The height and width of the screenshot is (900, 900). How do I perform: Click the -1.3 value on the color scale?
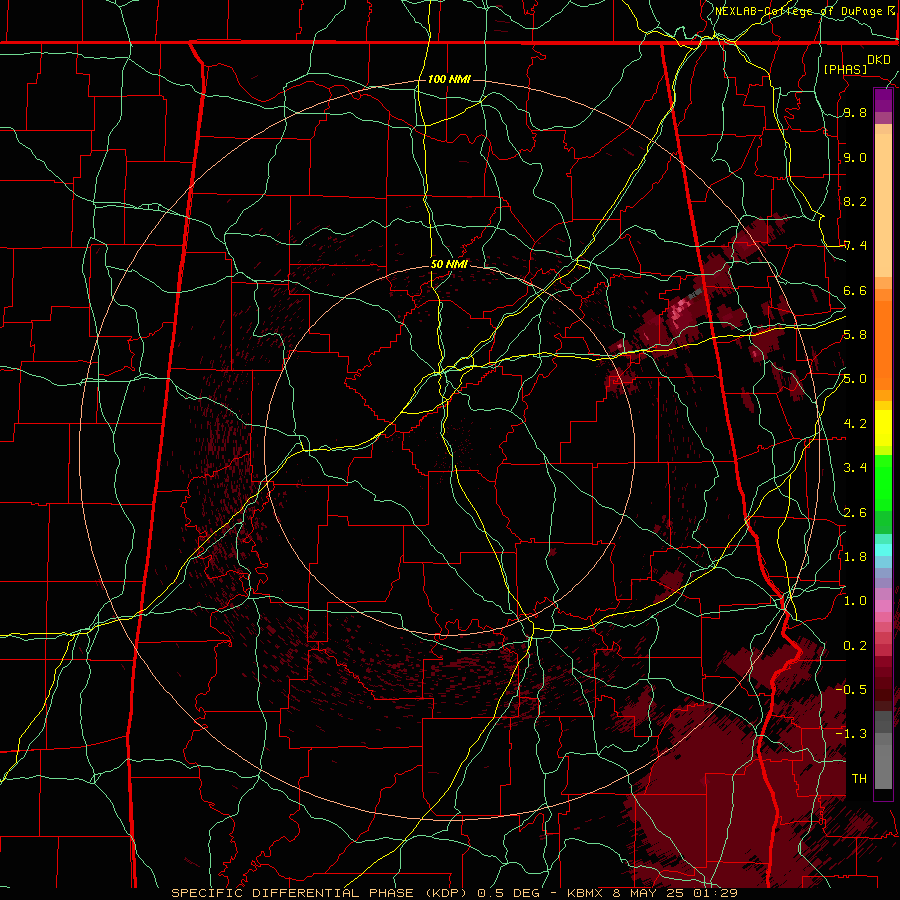pyautogui.click(x=852, y=734)
